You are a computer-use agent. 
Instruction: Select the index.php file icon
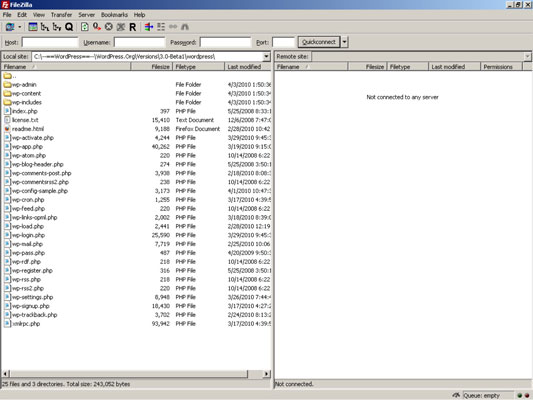pos(7,111)
